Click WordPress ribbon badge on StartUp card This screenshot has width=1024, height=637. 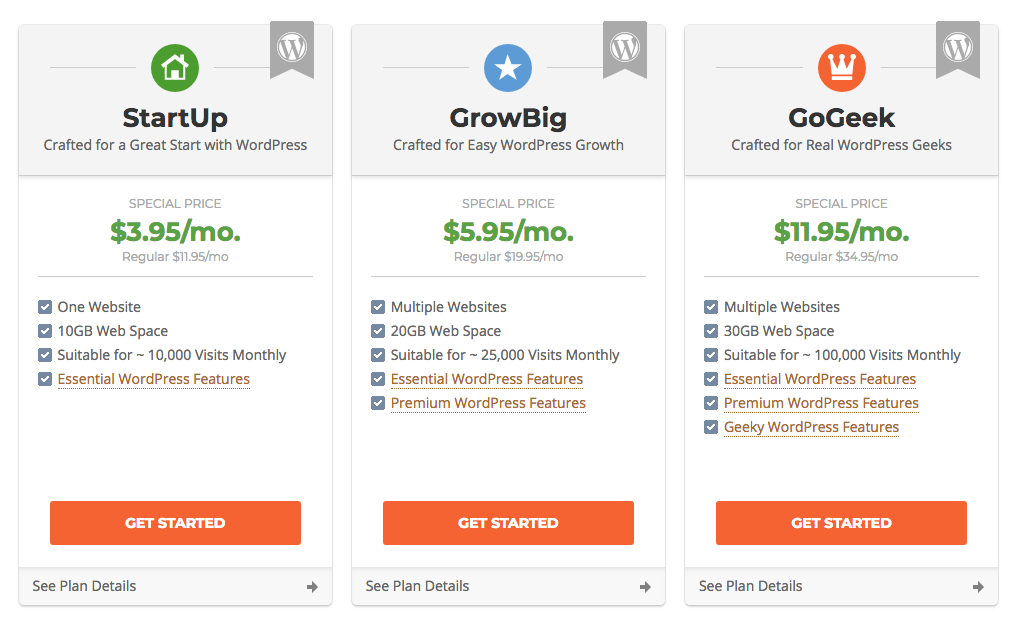coord(292,50)
